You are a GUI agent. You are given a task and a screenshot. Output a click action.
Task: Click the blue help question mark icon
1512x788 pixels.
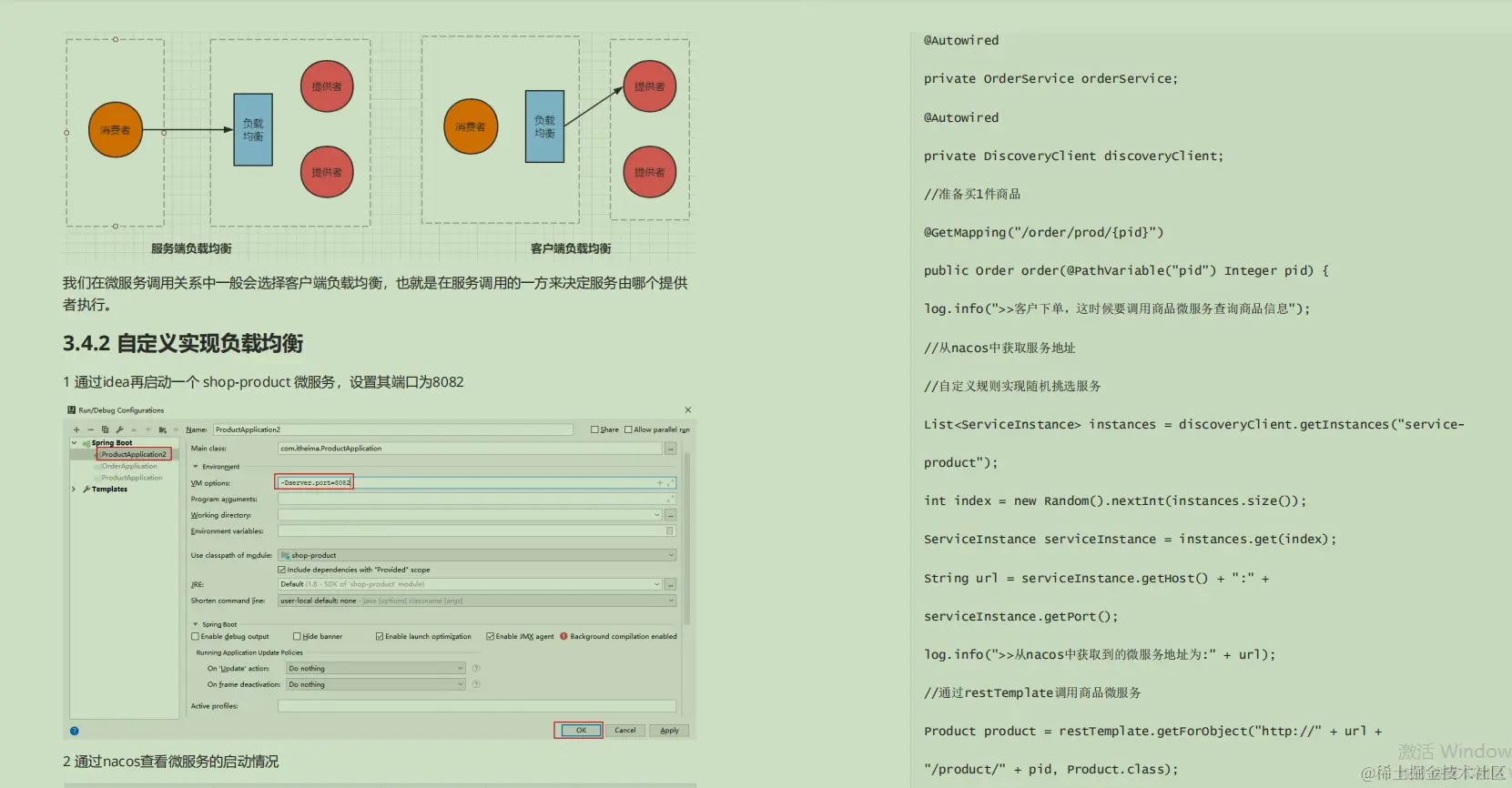coord(75,731)
